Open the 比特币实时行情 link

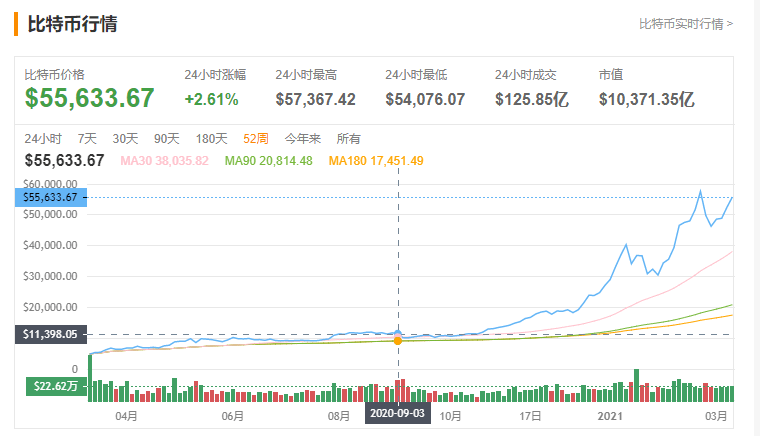[x=686, y=23]
